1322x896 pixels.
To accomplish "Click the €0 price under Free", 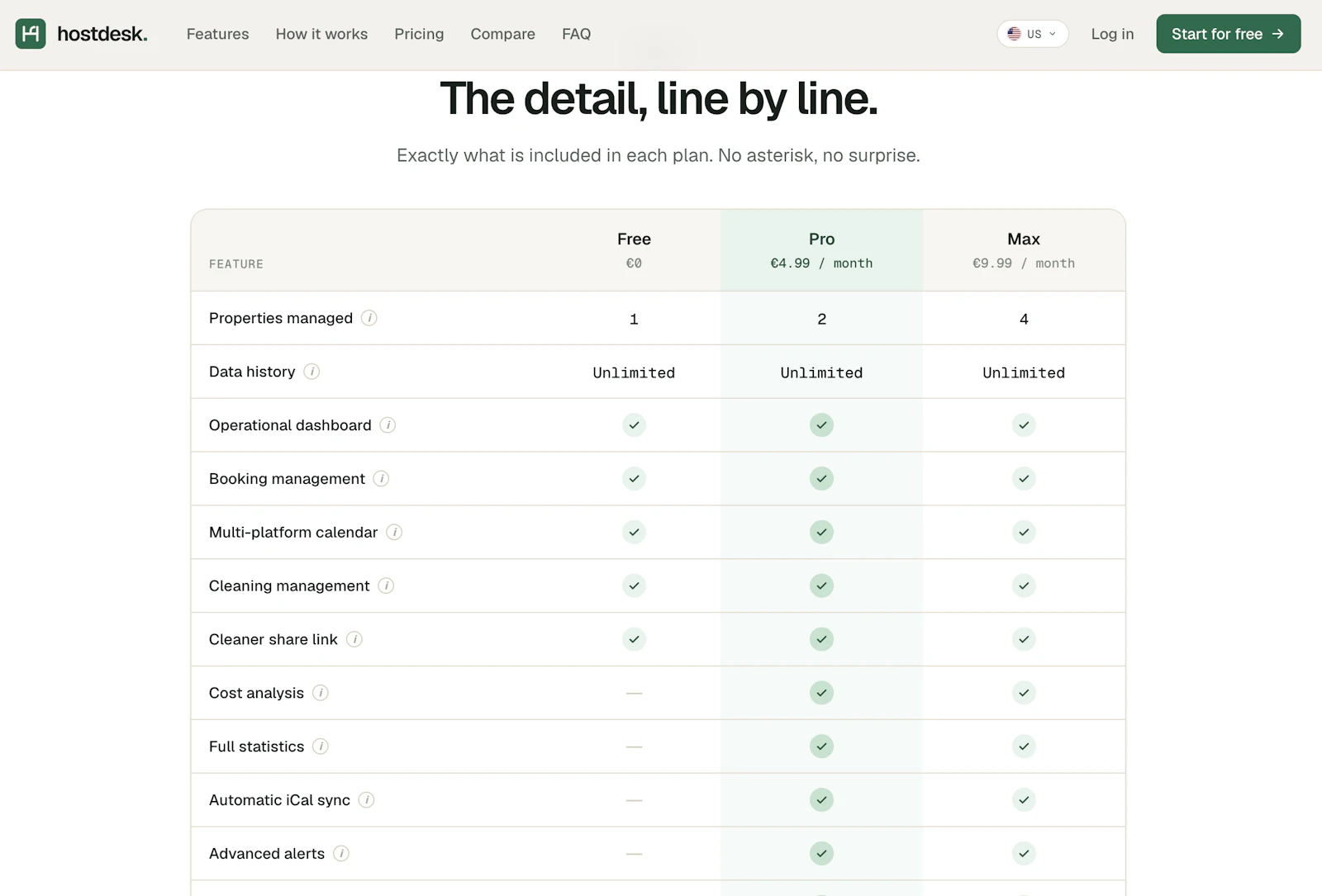I will pos(634,263).
